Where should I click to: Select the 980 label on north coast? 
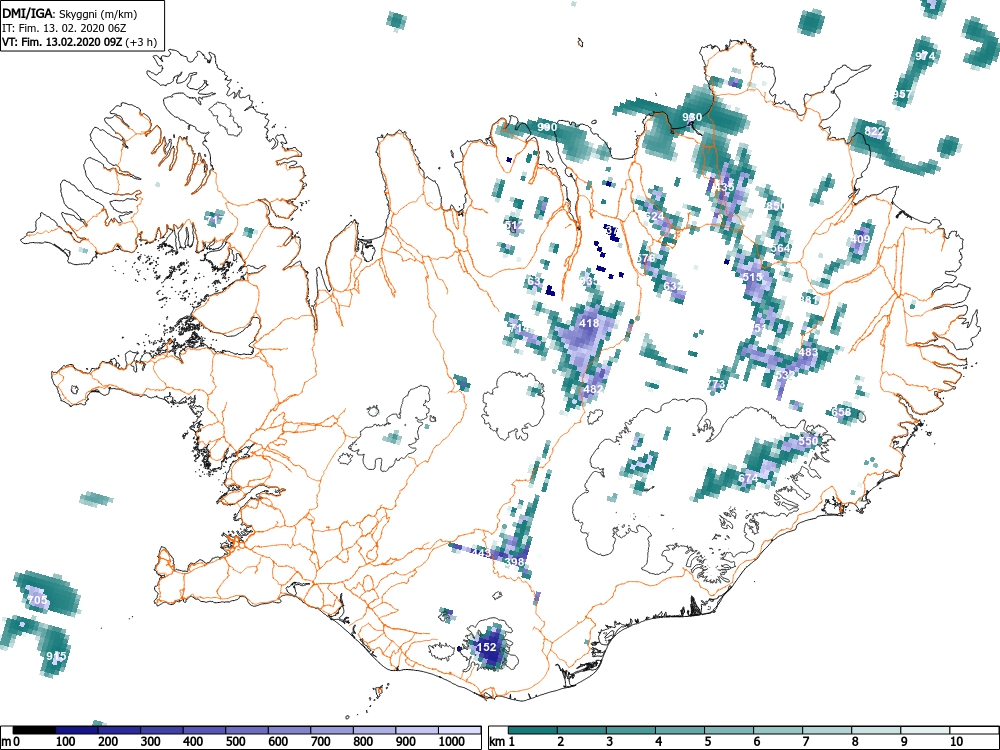(x=692, y=117)
